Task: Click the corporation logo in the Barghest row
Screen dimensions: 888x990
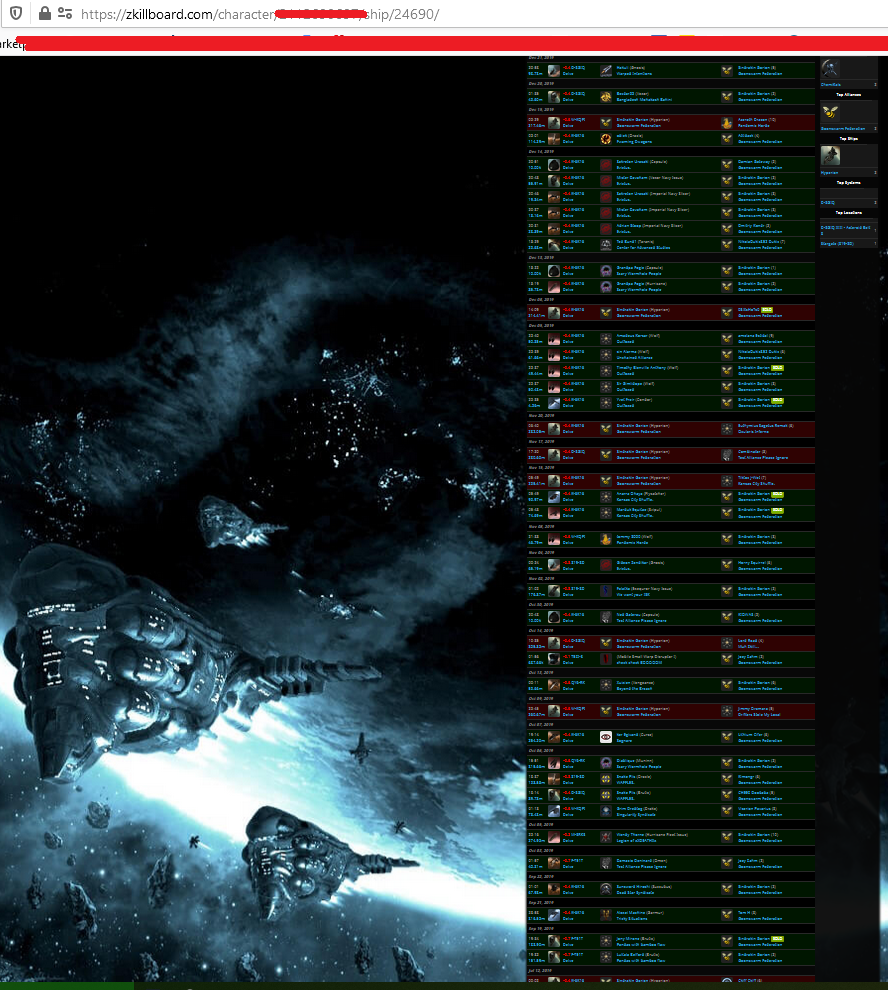Action: point(606,915)
